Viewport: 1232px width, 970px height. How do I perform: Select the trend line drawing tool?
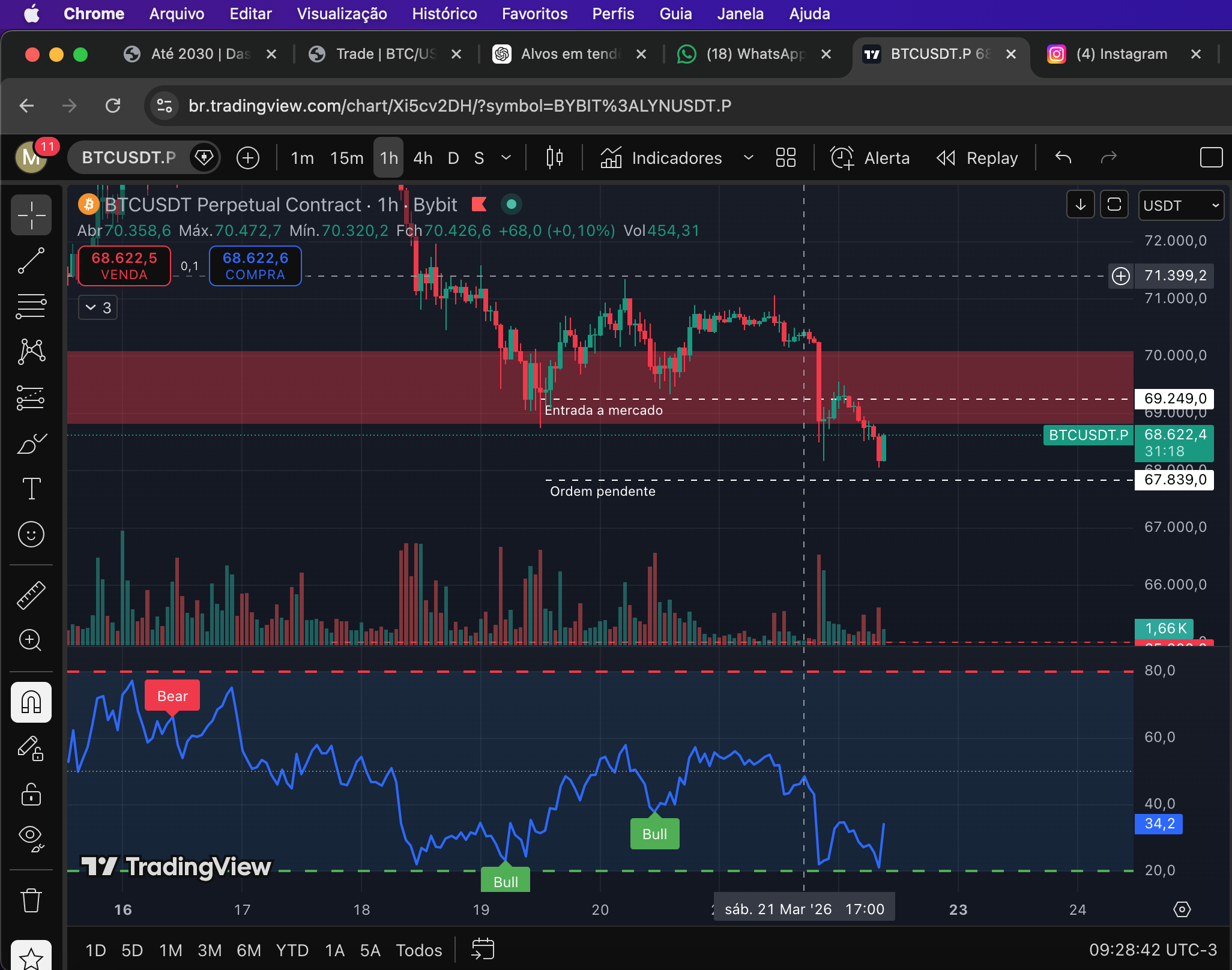[x=31, y=261]
